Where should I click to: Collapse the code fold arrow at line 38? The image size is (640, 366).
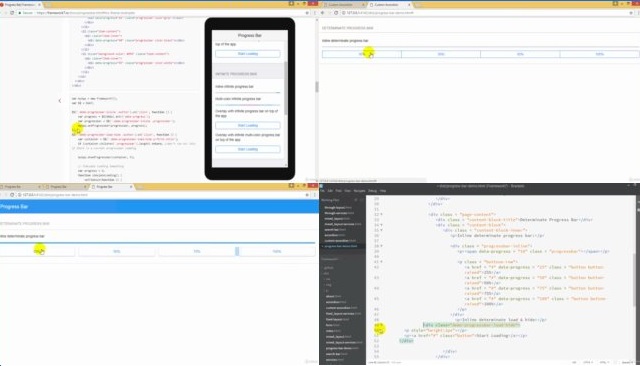click(x=382, y=246)
